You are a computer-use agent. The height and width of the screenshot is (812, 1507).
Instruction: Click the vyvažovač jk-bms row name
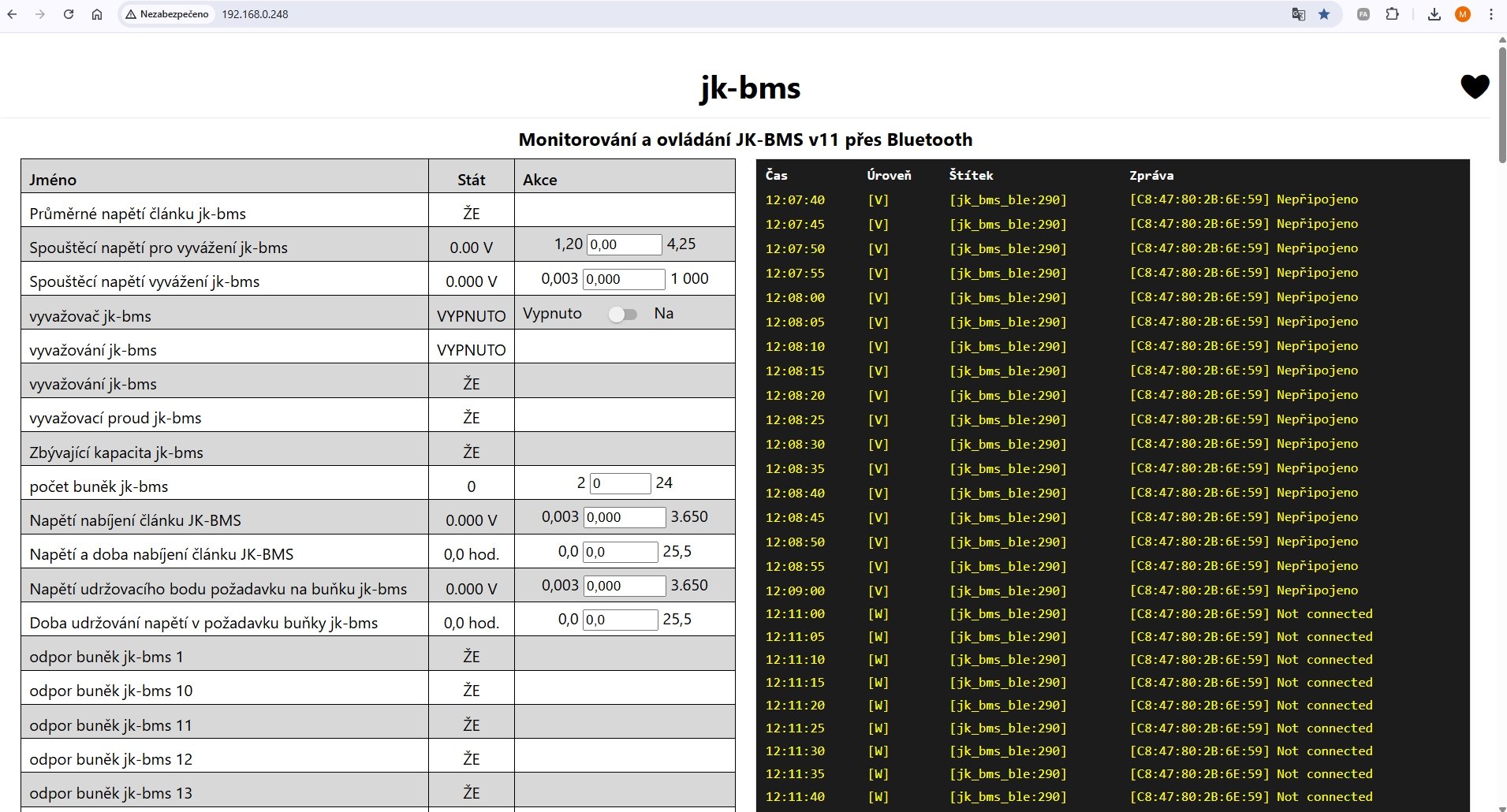click(90, 316)
